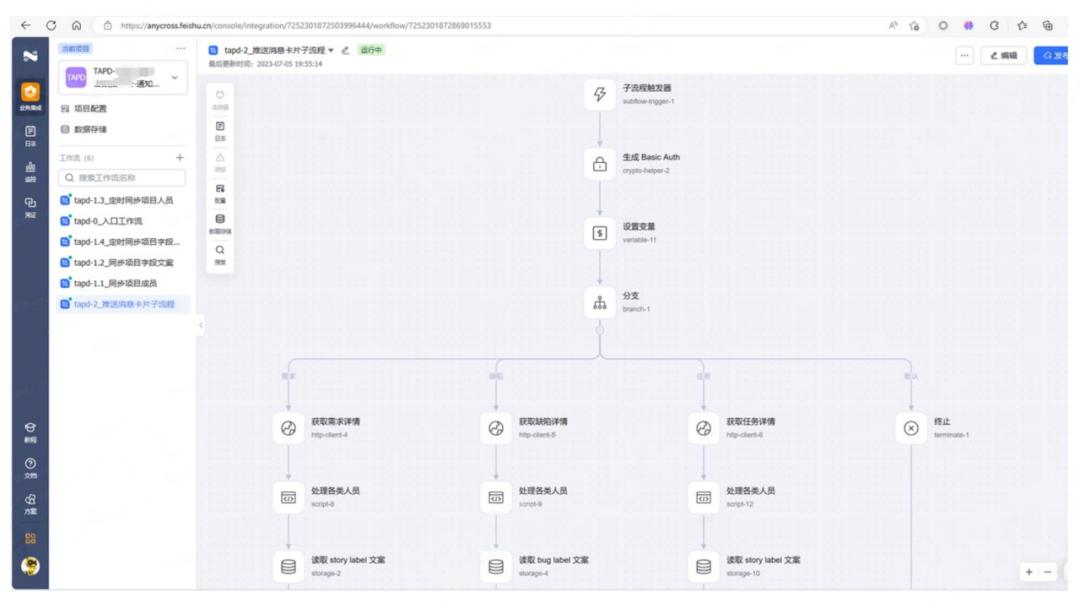Collapse the left workflow list panel
Image resolution: width=1080 pixels, height=608 pixels.
click(199, 325)
